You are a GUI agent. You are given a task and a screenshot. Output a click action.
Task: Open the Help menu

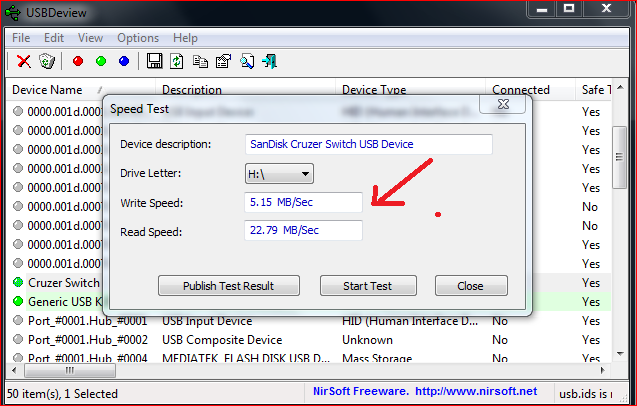pyautogui.click(x=185, y=38)
